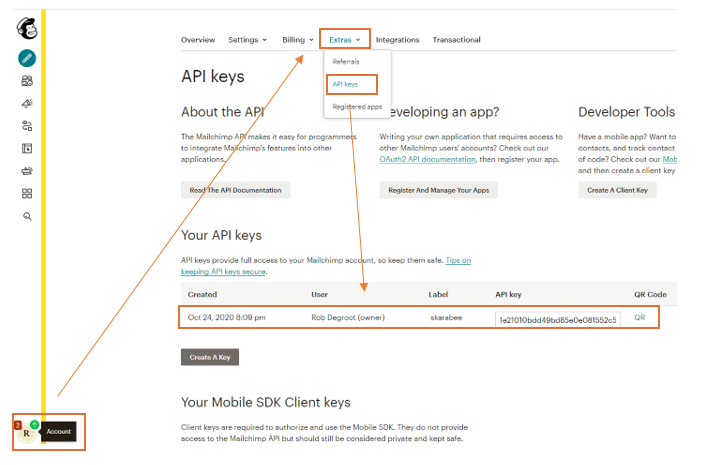This screenshot has height=465, width=725.
Task: Open the Create pencil icon
Action: (27, 58)
